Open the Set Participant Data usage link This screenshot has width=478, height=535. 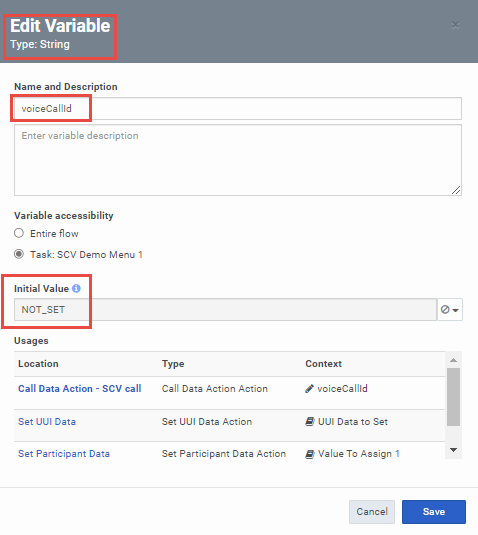[x=64, y=454]
